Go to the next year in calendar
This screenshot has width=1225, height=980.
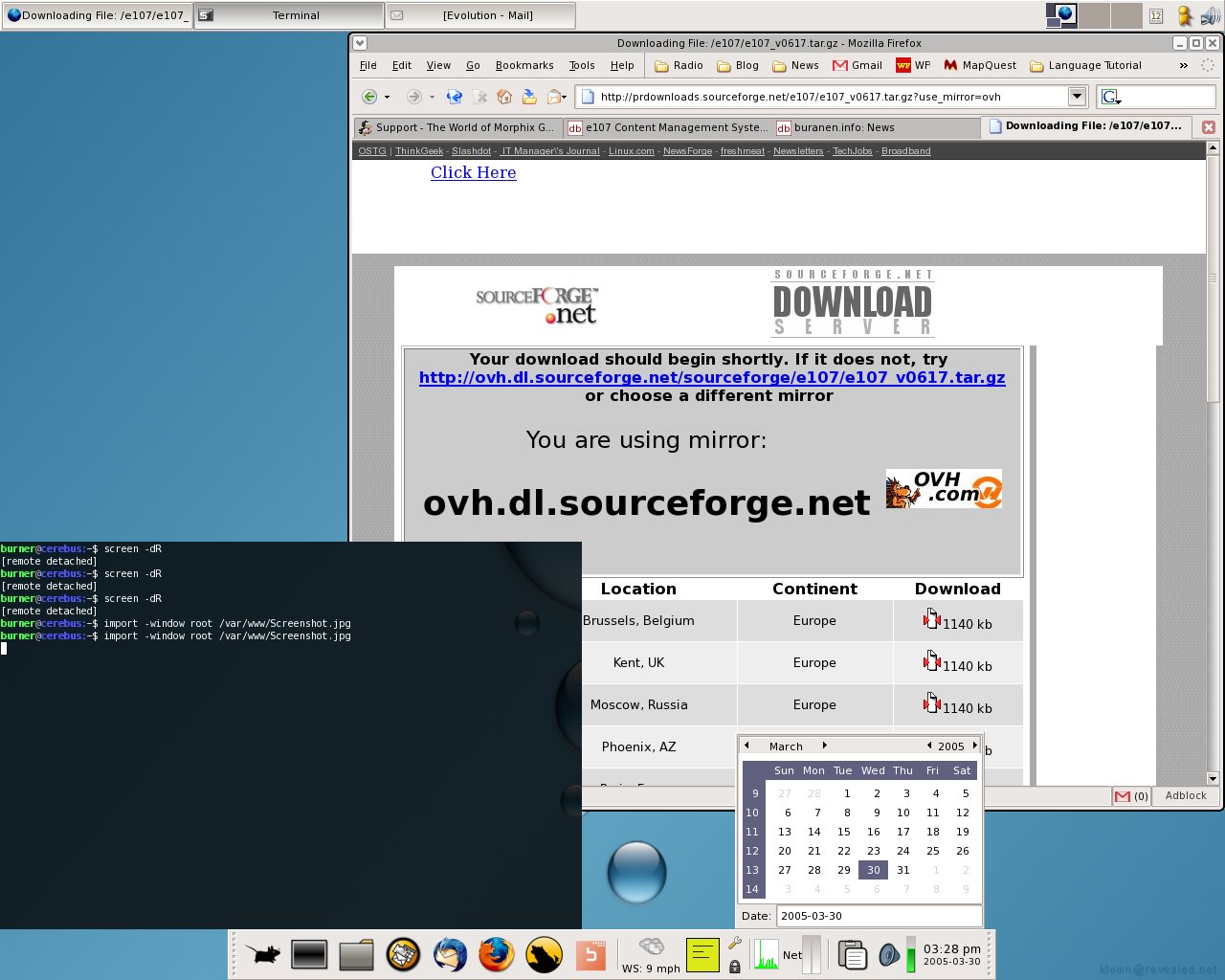click(975, 746)
